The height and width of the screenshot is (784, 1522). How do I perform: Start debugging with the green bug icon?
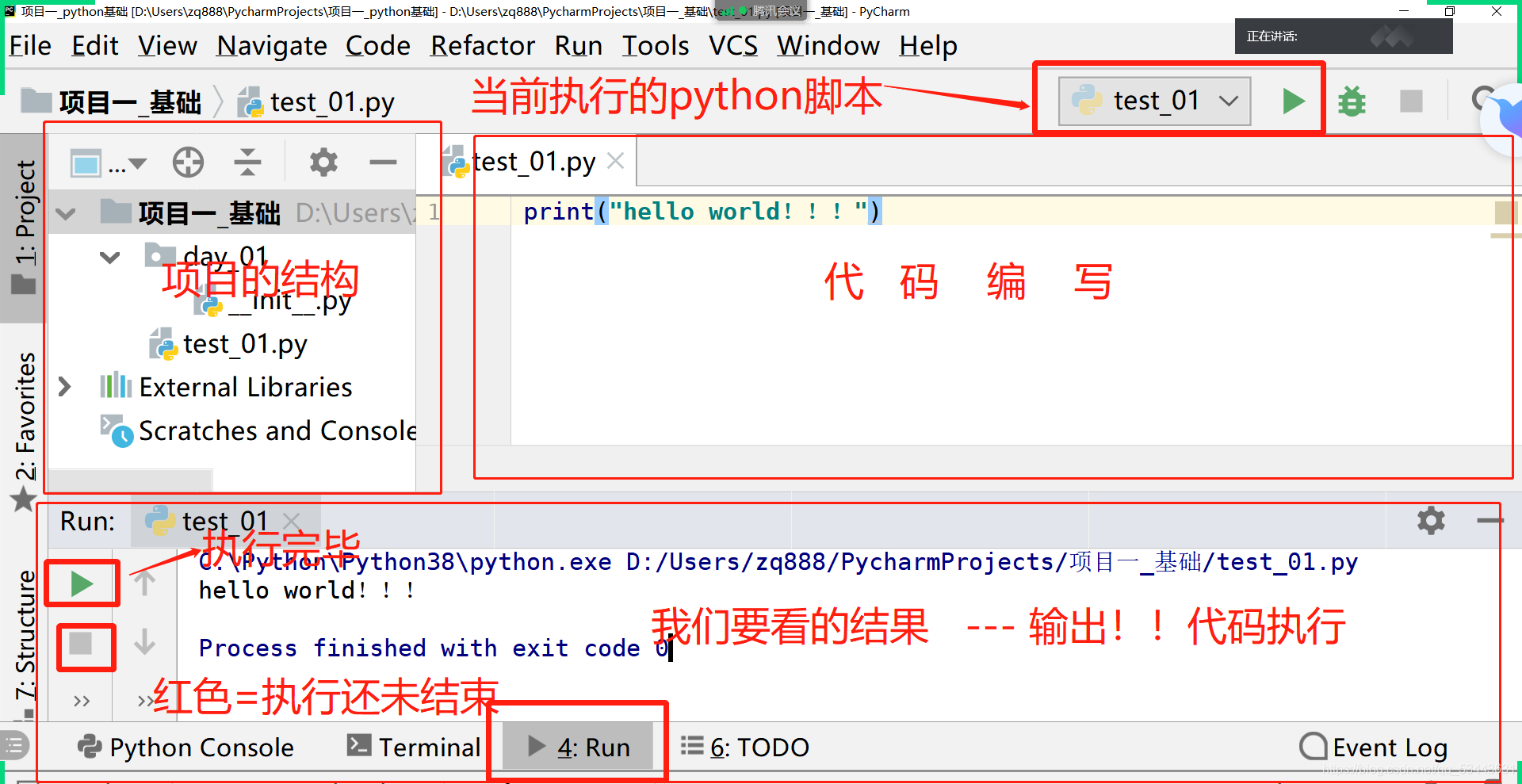(1352, 101)
